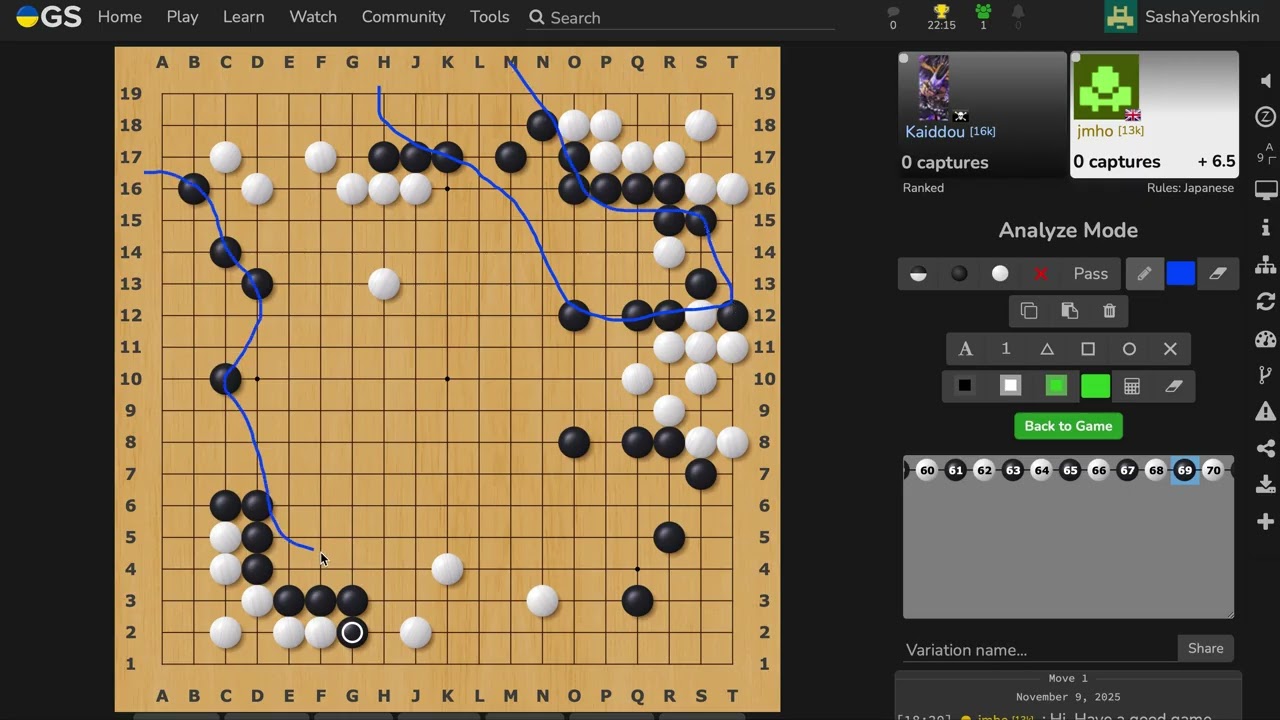Click the Search field in navbar
The height and width of the screenshot is (720, 1280).
[681, 18]
